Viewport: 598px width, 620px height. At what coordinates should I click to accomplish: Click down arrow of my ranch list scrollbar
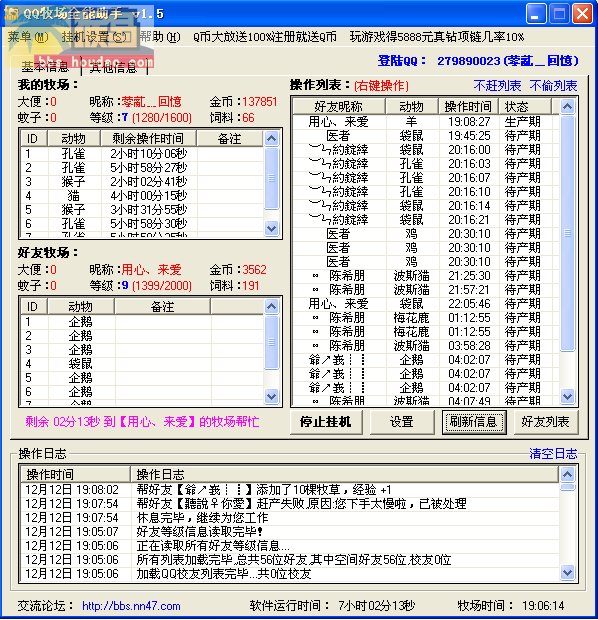coord(272,229)
